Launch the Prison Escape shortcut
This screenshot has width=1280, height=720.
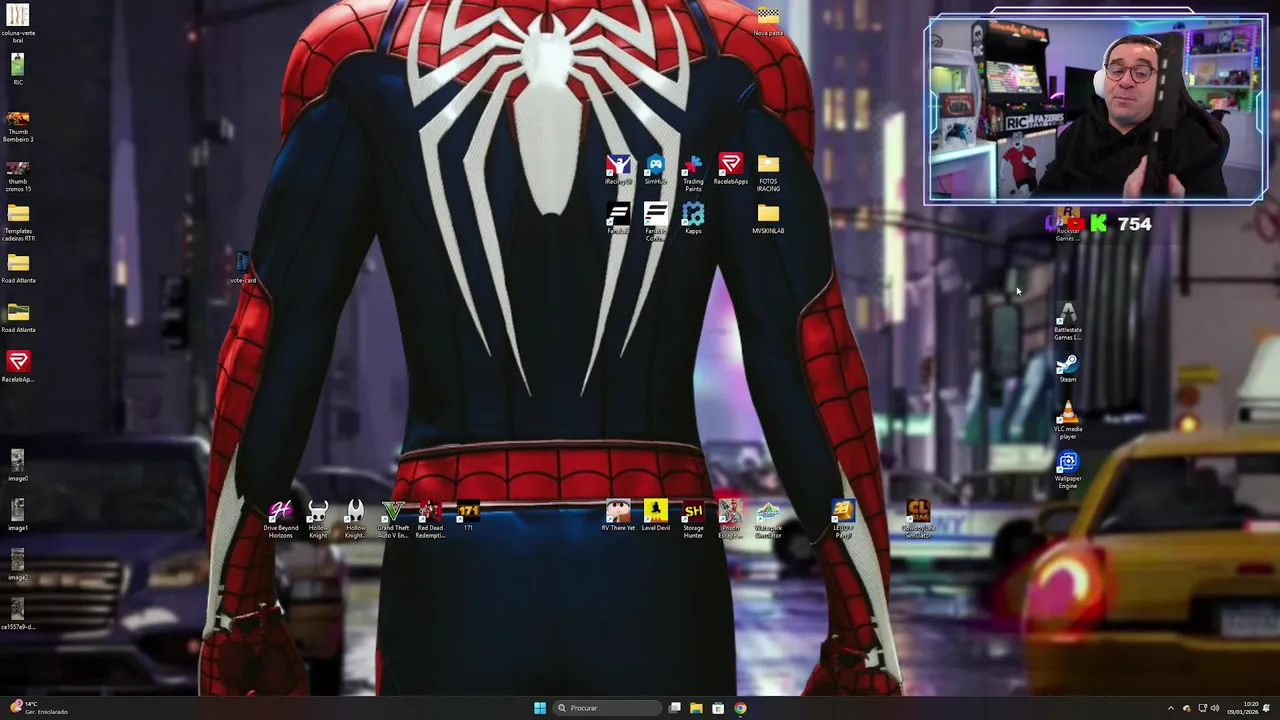pyautogui.click(x=730, y=520)
